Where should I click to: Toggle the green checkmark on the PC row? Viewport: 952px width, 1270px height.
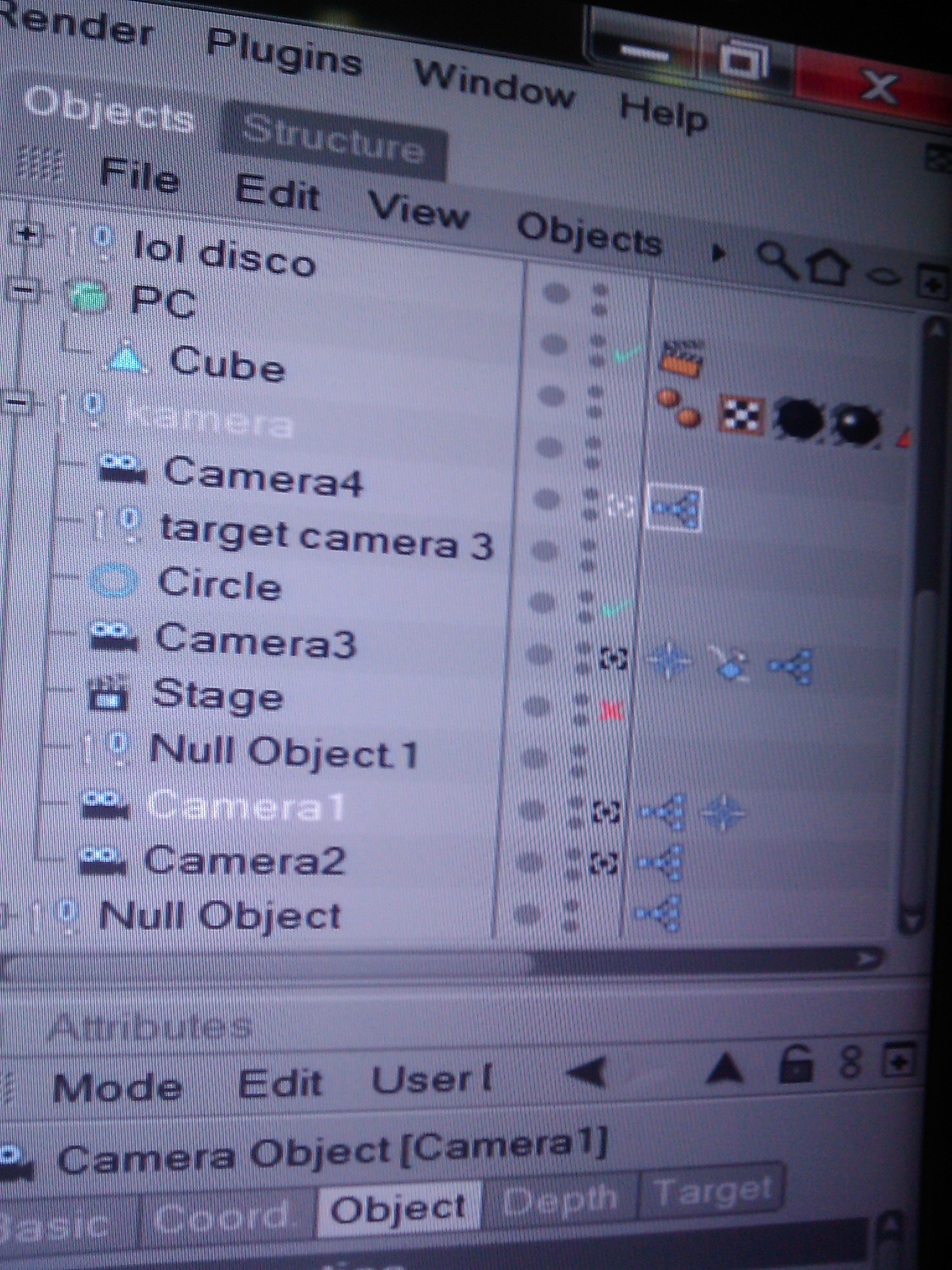(627, 355)
